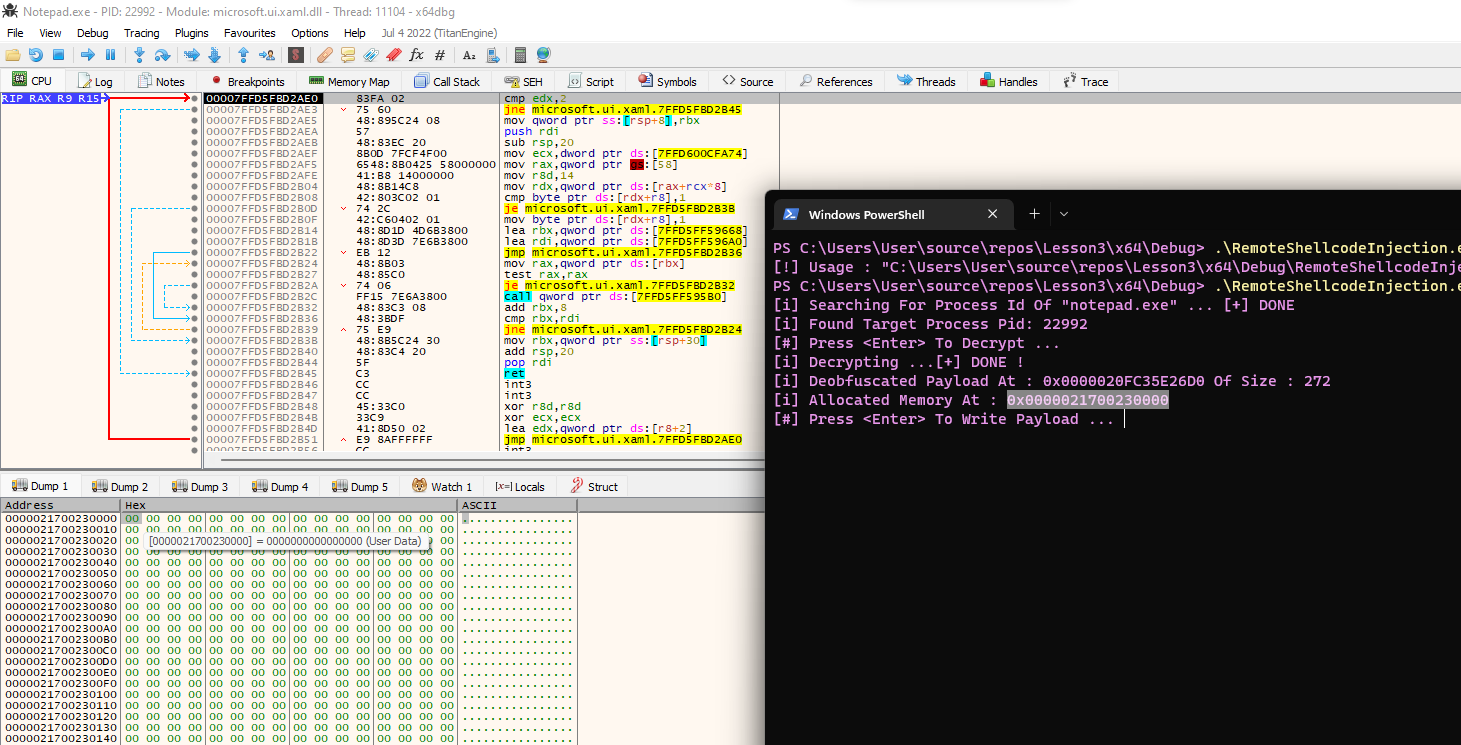Restart the debugged program via toolbar
This screenshot has width=1461, height=745.
[x=36, y=55]
